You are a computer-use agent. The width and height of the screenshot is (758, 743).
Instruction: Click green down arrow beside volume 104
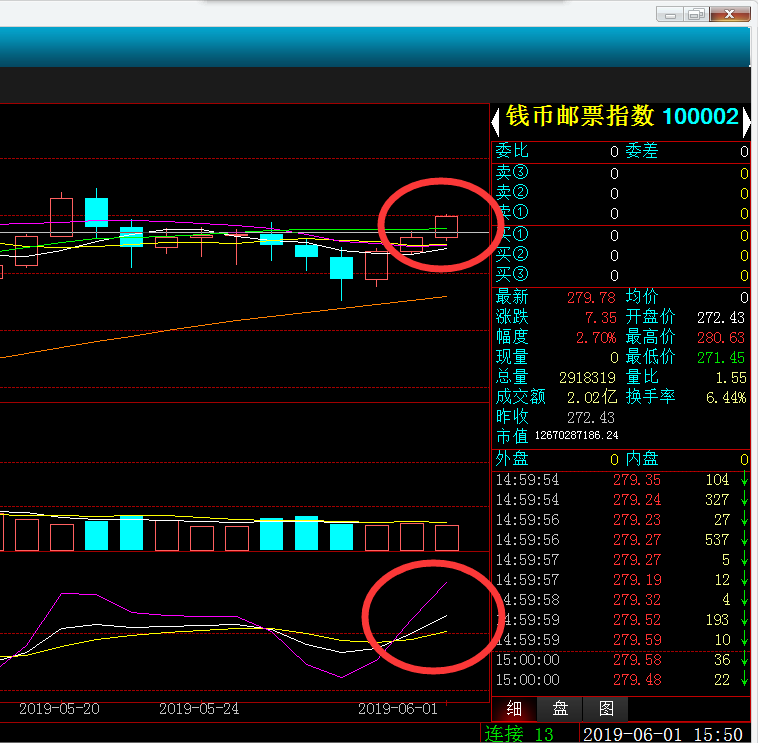743,480
